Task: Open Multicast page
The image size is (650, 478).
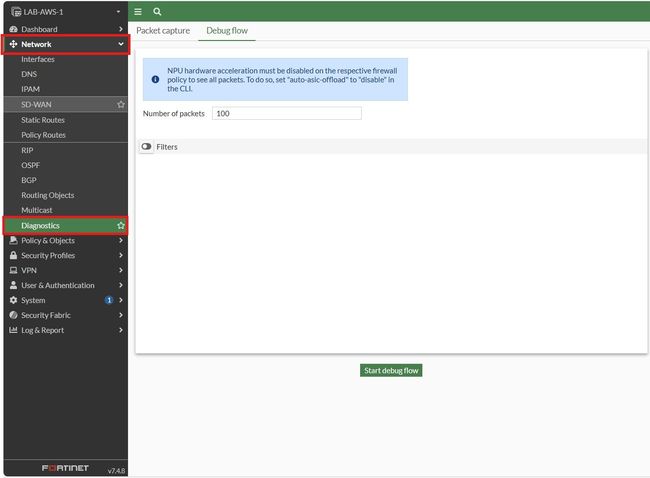Action: click(36, 210)
